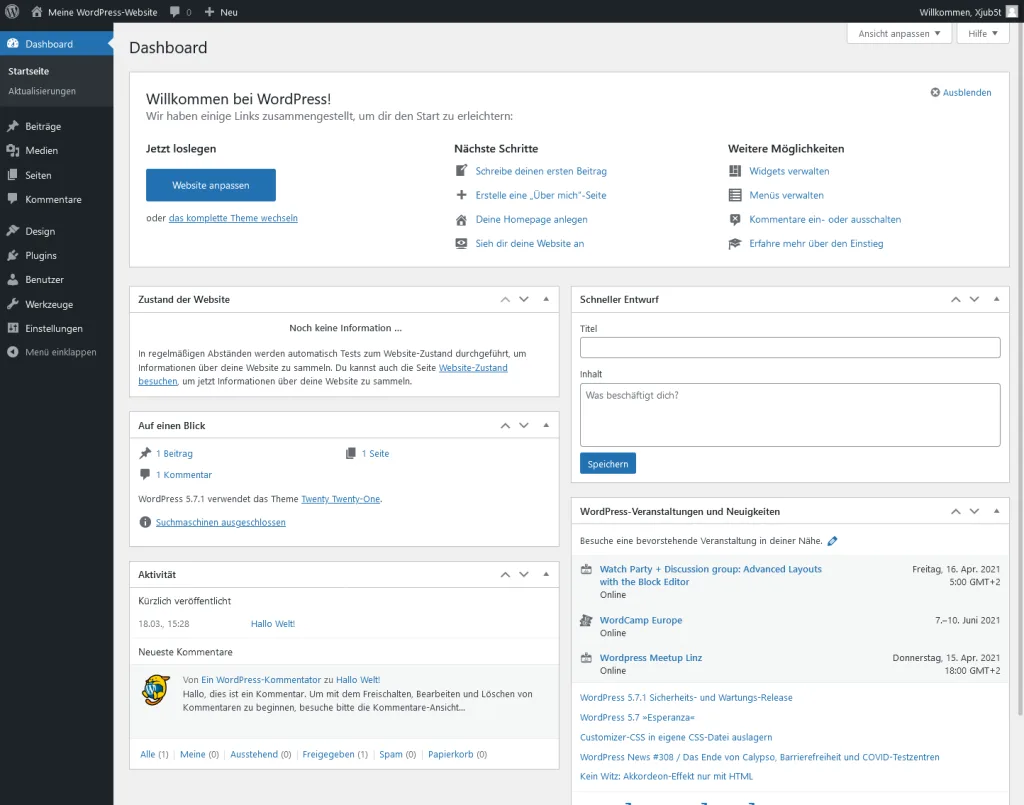This screenshot has width=1024, height=805.
Task: Open the Plugins menu in sidebar
Action: coord(41,255)
